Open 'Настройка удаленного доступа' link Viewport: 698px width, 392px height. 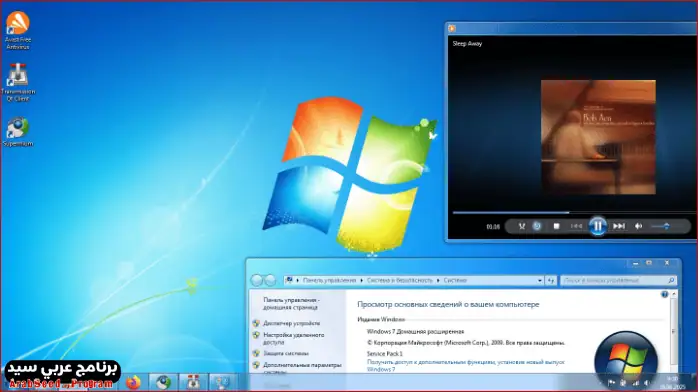click(x=293, y=339)
